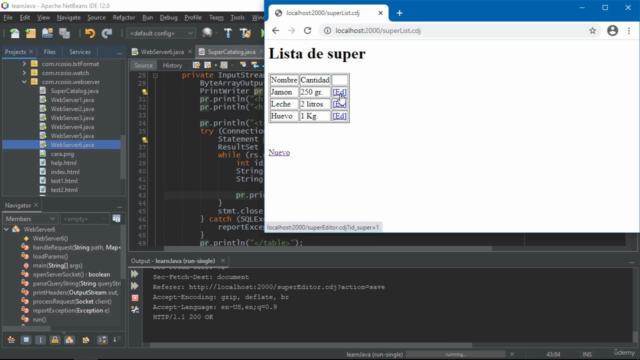Image resolution: width=640 pixels, height=360 pixels.
Task: Select cara.png in project tree
Action: pyautogui.click(x=62, y=154)
